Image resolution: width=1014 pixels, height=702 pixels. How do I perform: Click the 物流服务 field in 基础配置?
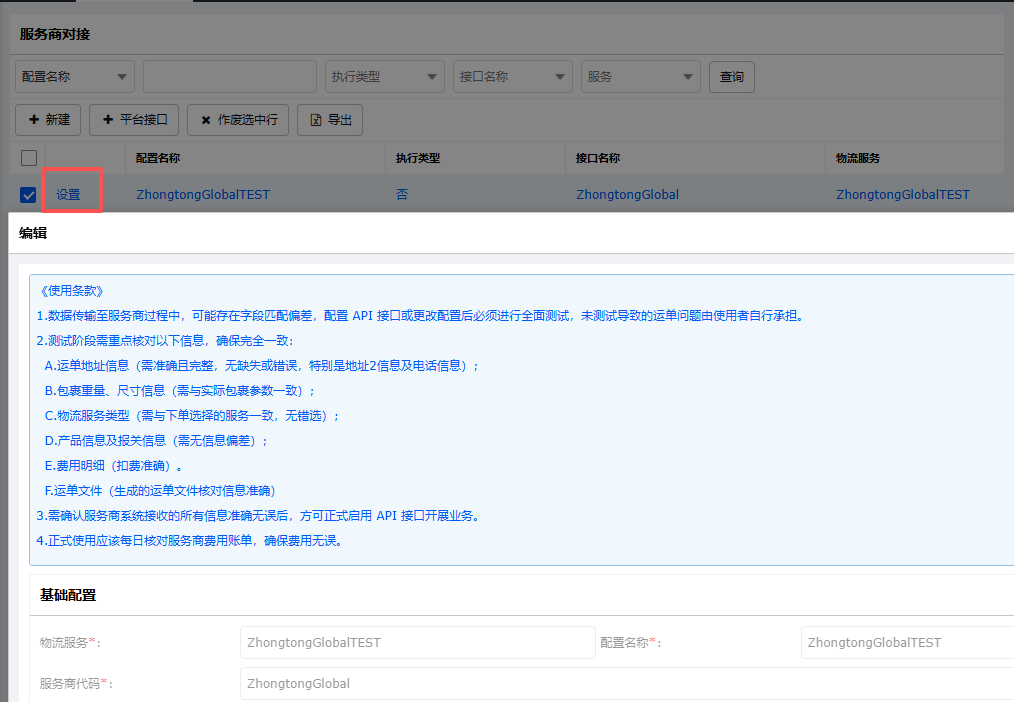[x=418, y=642]
